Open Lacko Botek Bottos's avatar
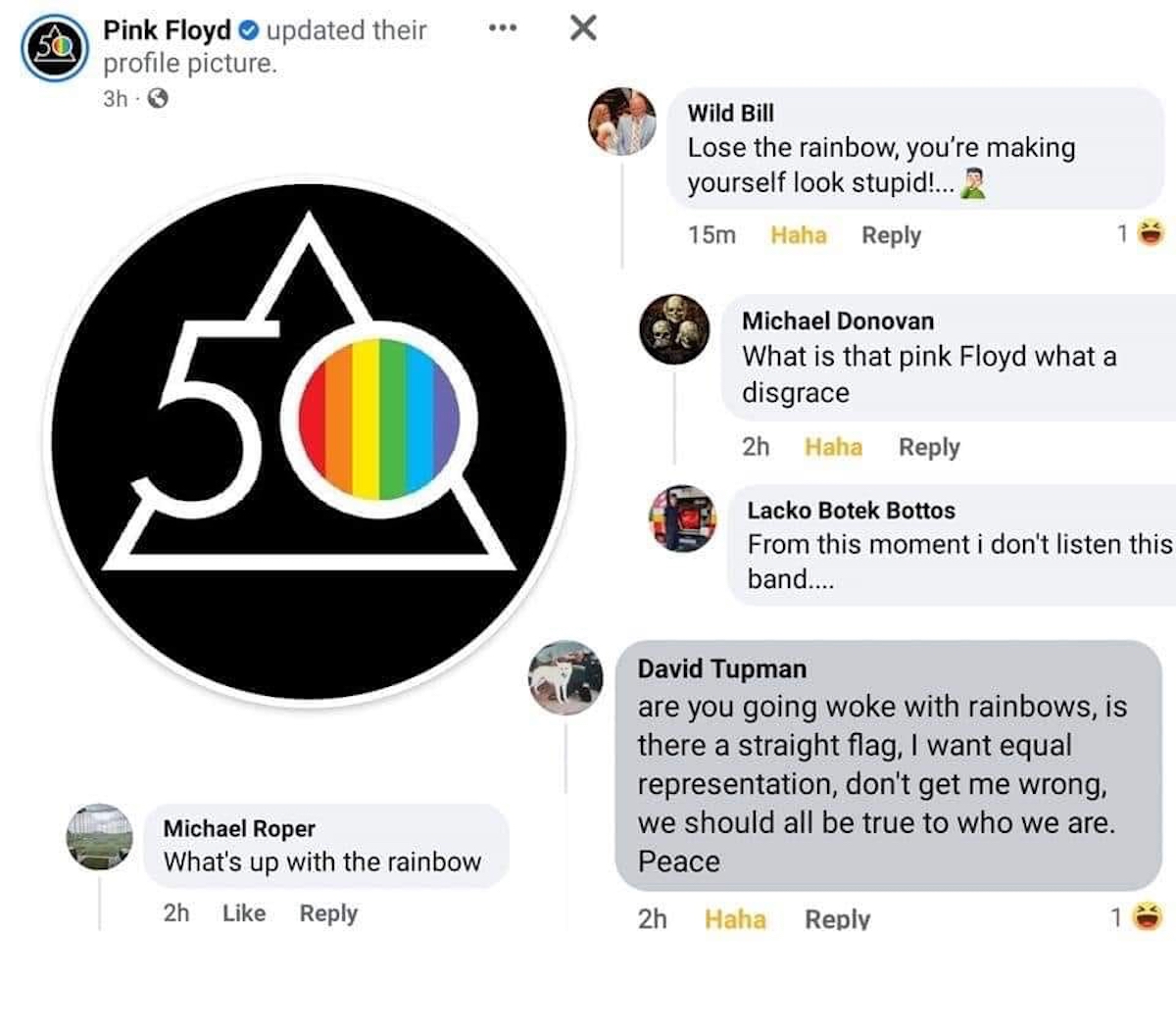The width and height of the screenshot is (1176, 1033). click(x=683, y=518)
